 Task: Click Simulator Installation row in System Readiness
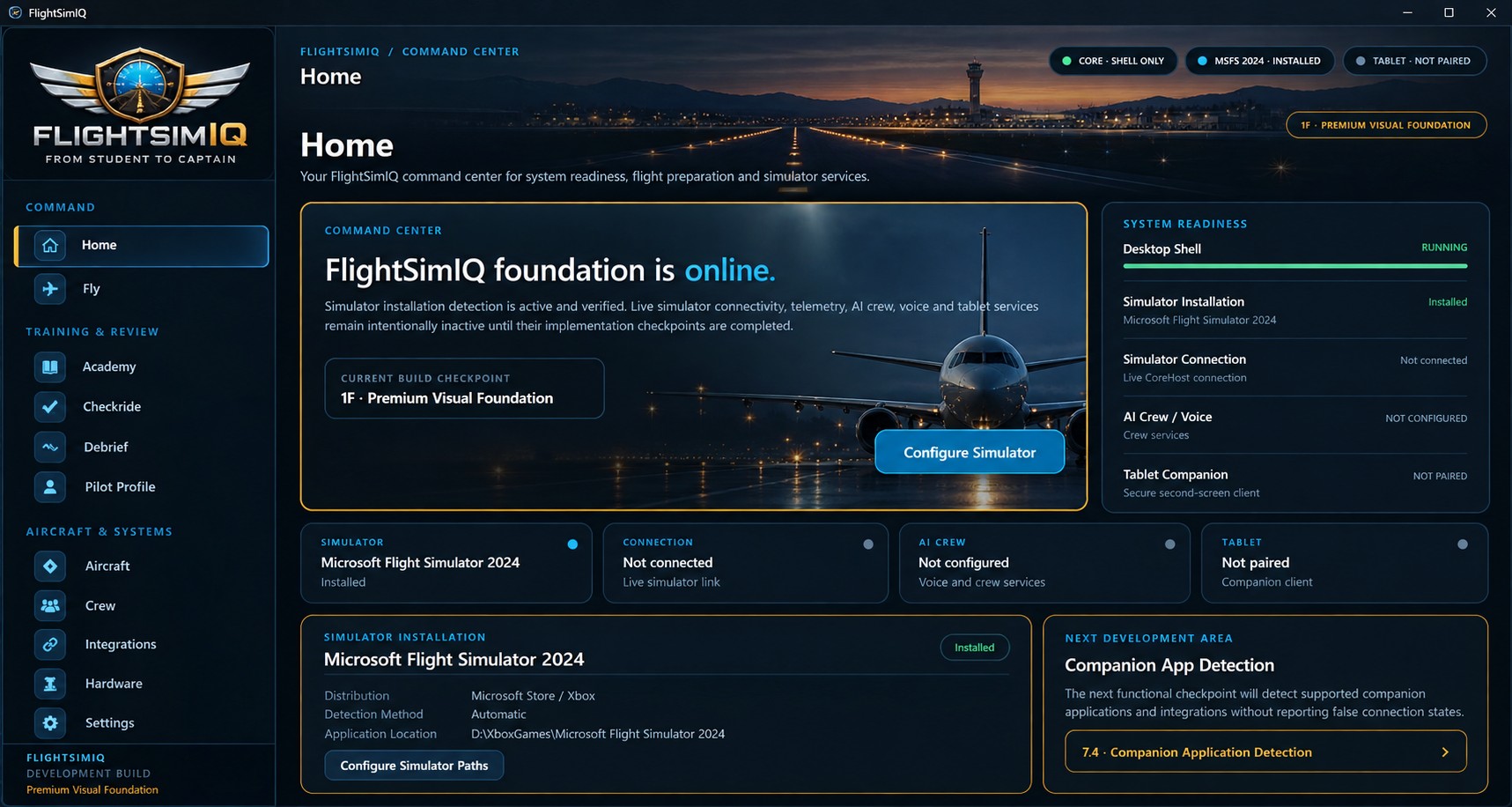pyautogui.click(x=1295, y=310)
